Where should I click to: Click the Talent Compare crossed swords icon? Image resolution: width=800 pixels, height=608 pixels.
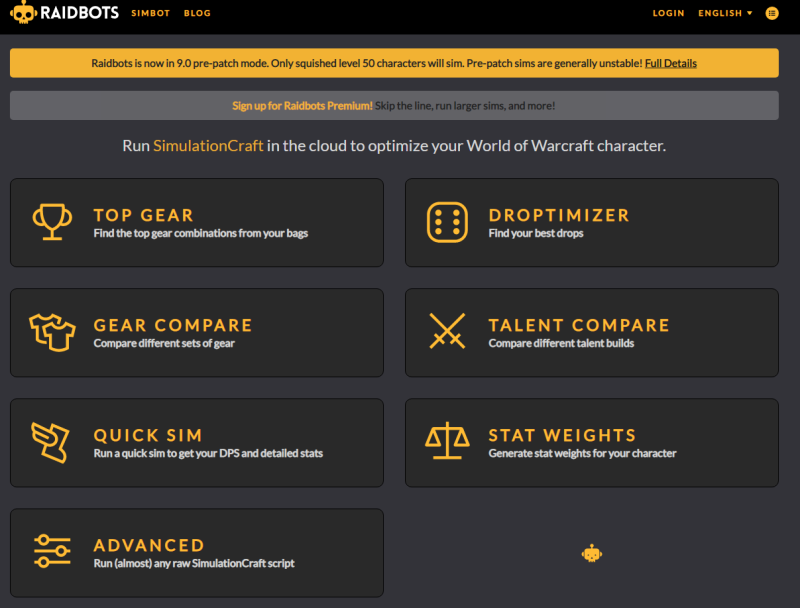(447, 332)
